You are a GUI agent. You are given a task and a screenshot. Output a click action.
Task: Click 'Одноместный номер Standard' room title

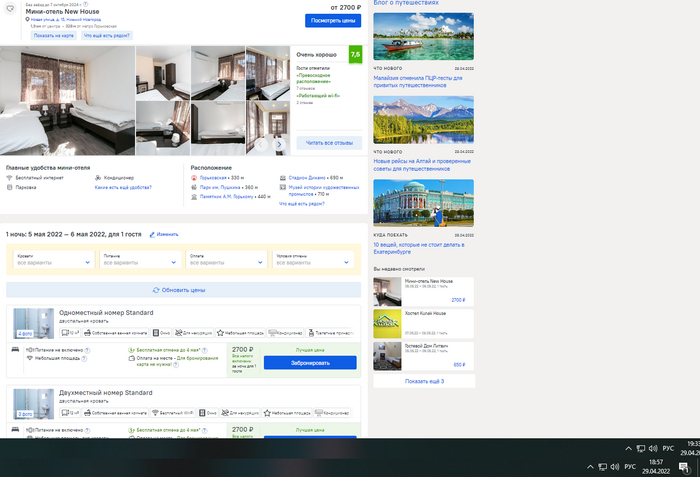click(106, 313)
